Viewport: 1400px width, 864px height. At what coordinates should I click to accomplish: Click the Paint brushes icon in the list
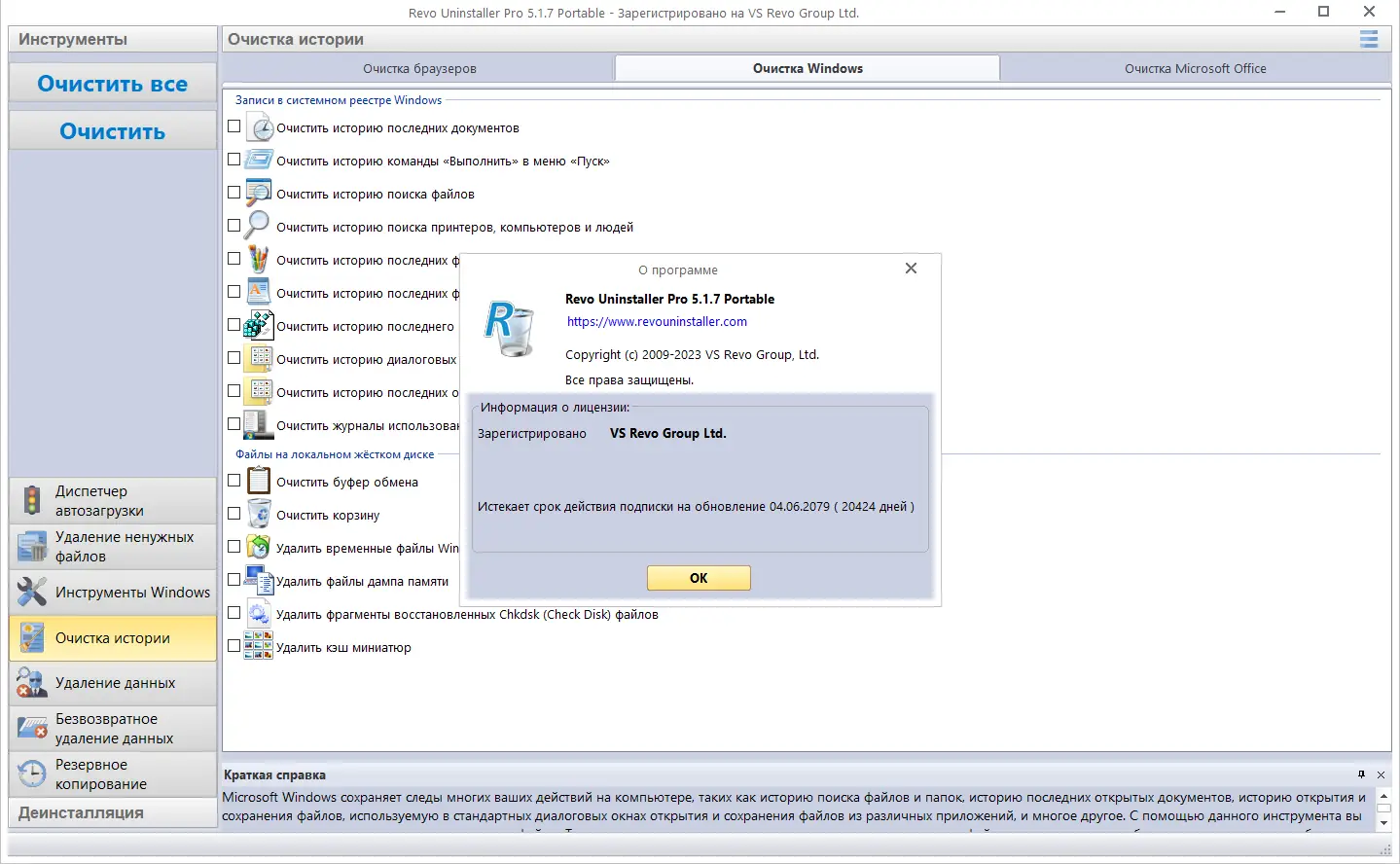258,259
